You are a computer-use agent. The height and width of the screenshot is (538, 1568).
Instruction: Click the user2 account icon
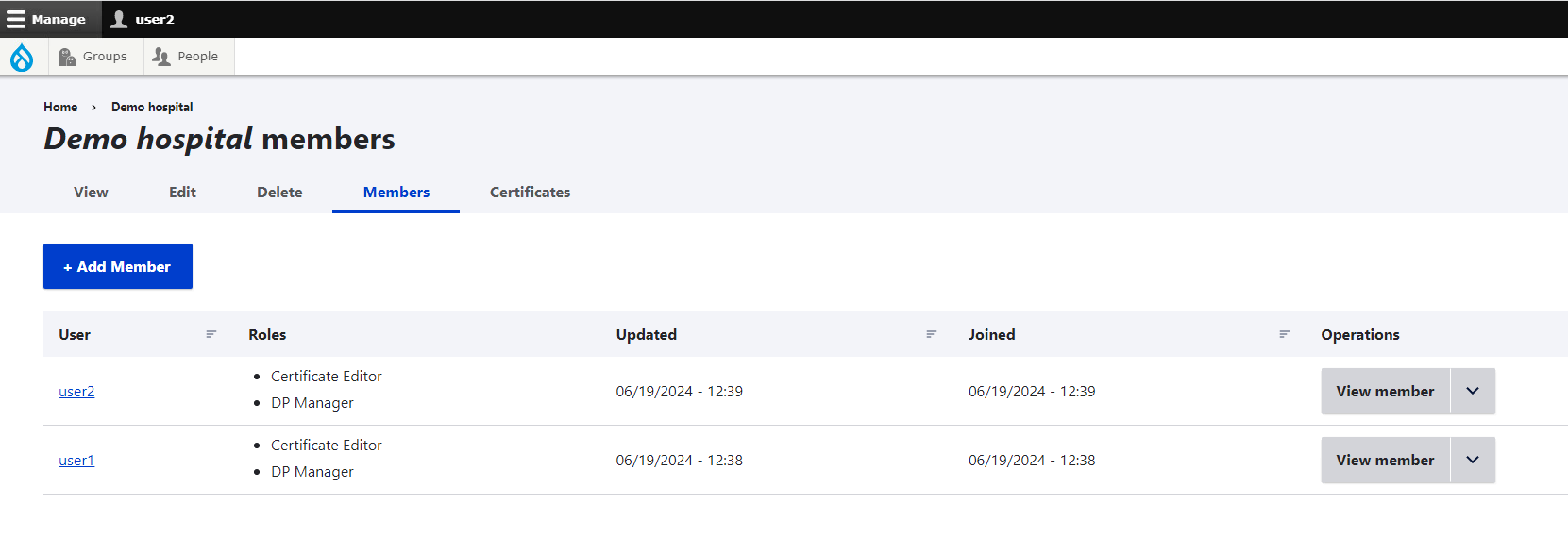[x=119, y=19]
